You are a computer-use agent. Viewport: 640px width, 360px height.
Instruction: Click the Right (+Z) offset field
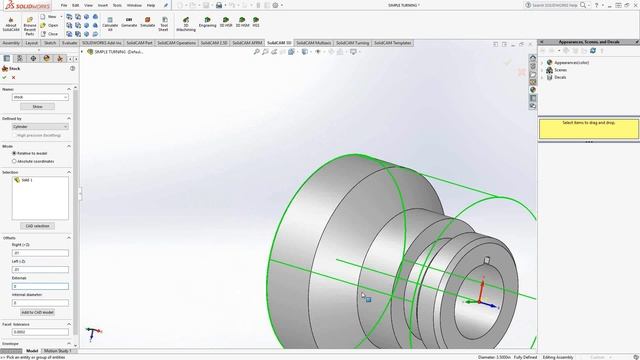pyautogui.click(x=40, y=253)
